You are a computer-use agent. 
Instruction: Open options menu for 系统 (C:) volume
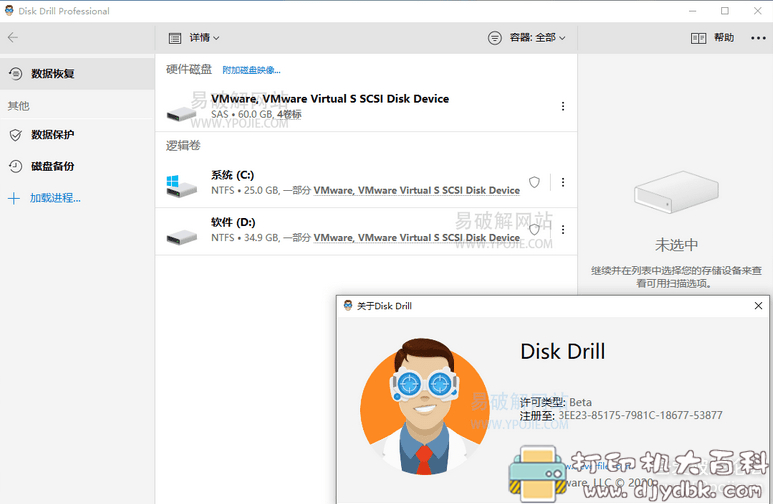pos(563,182)
